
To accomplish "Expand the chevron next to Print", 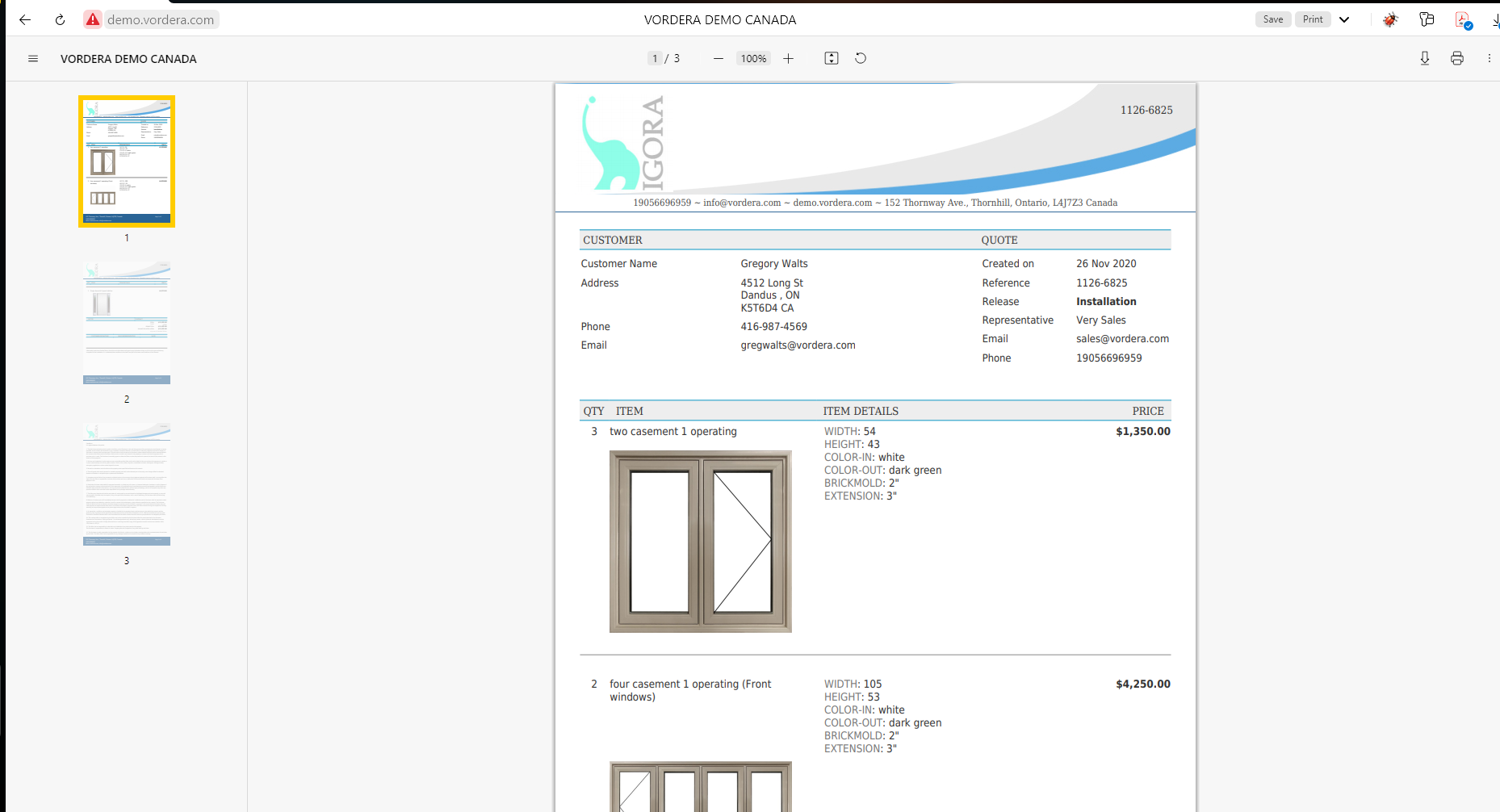I will [x=1344, y=20].
